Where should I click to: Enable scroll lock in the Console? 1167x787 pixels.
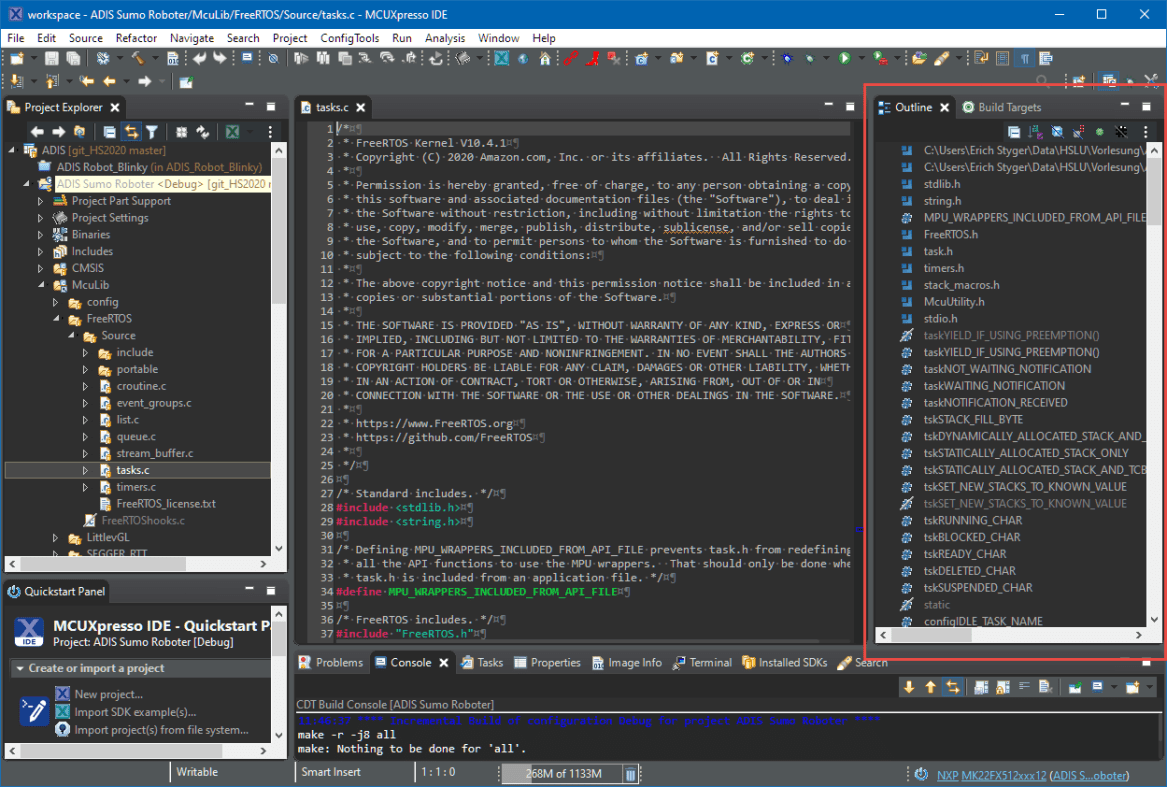(1002, 685)
